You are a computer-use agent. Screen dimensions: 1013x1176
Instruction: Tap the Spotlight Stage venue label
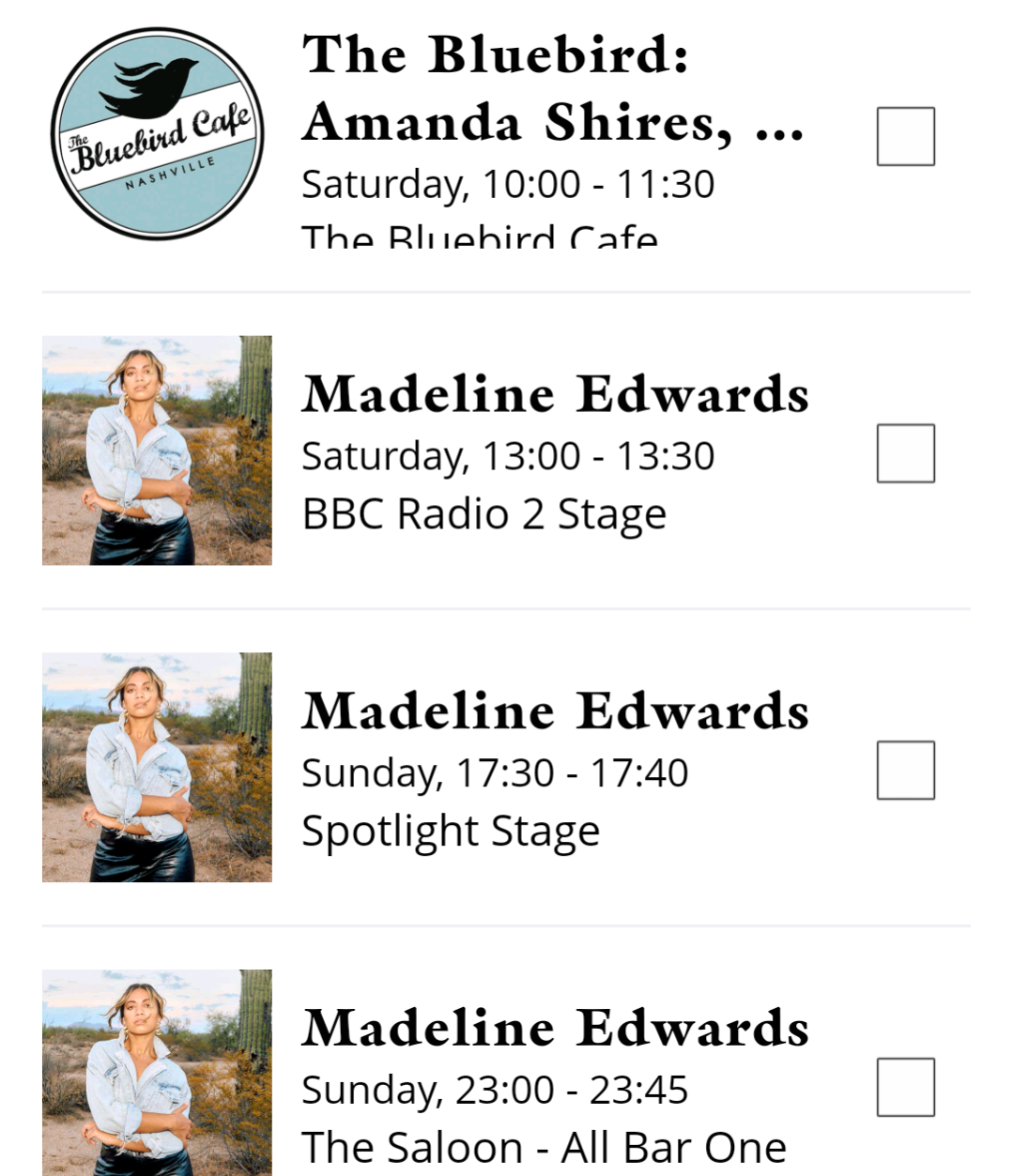point(451,832)
